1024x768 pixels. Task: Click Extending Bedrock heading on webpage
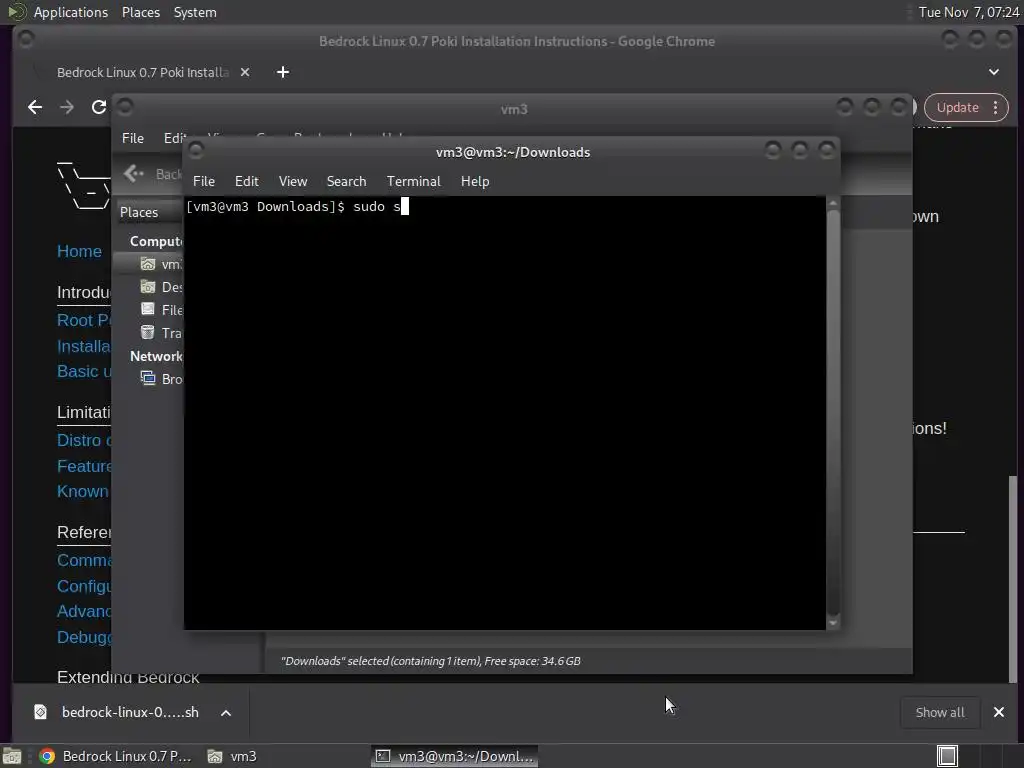pos(128,677)
